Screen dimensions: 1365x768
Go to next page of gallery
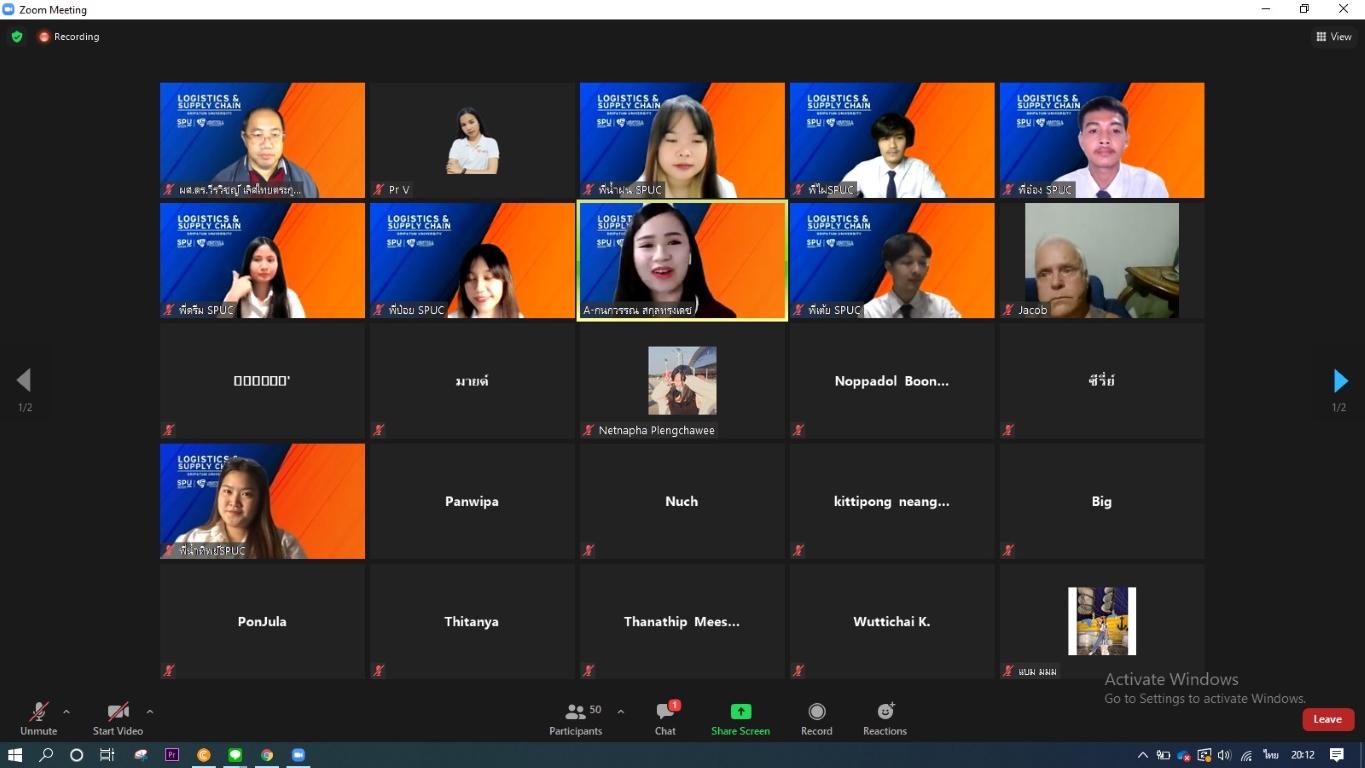coord(1340,381)
